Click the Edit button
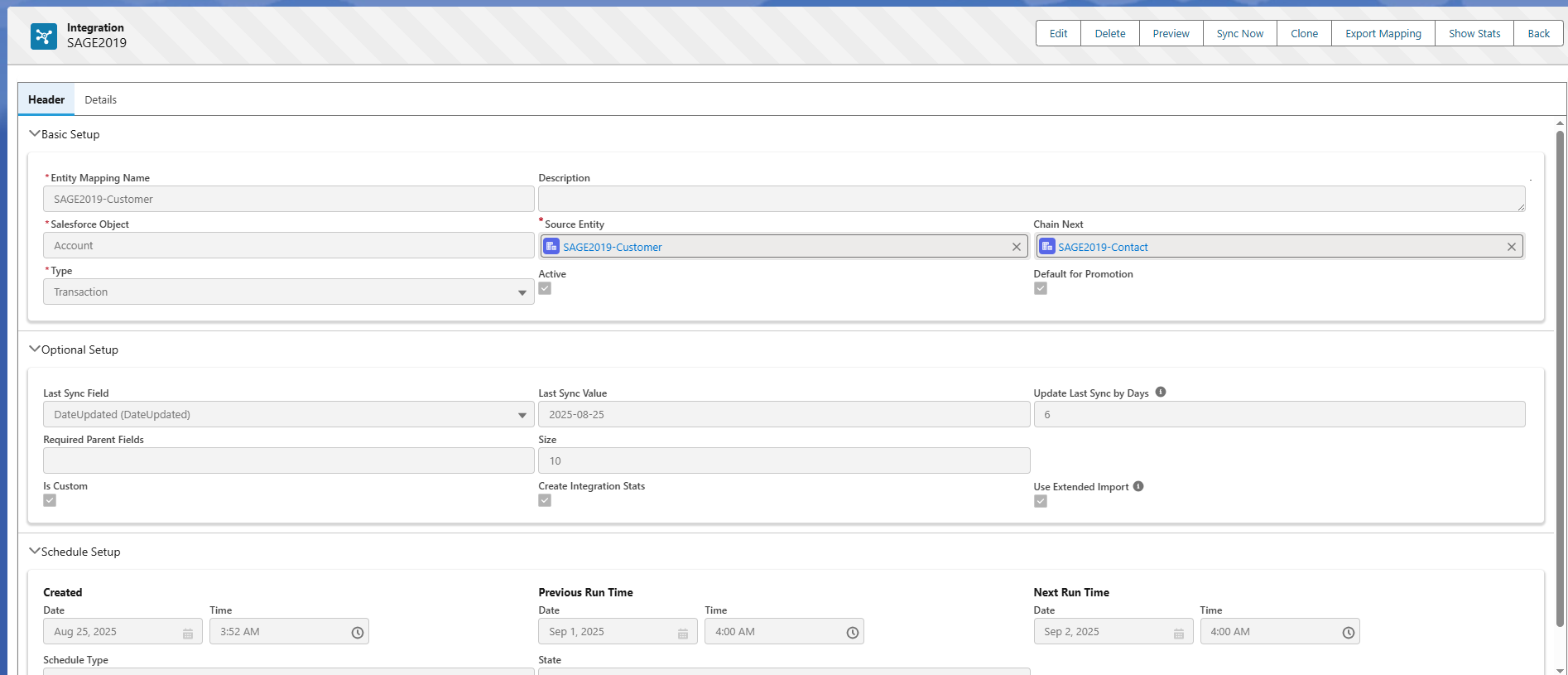This screenshot has height=675, width=1568. tap(1058, 33)
